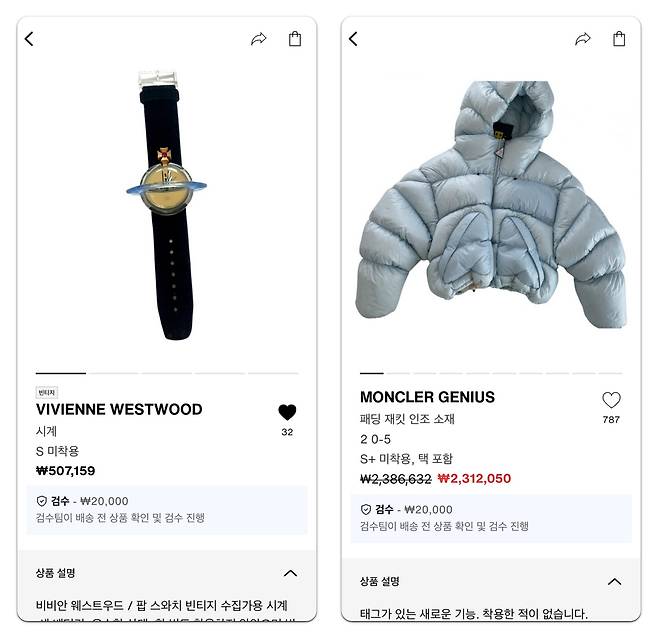Tap the shield icon by ₩20,000 on watch
Image resolution: width=658 pixels, height=639 pixels.
point(42,501)
